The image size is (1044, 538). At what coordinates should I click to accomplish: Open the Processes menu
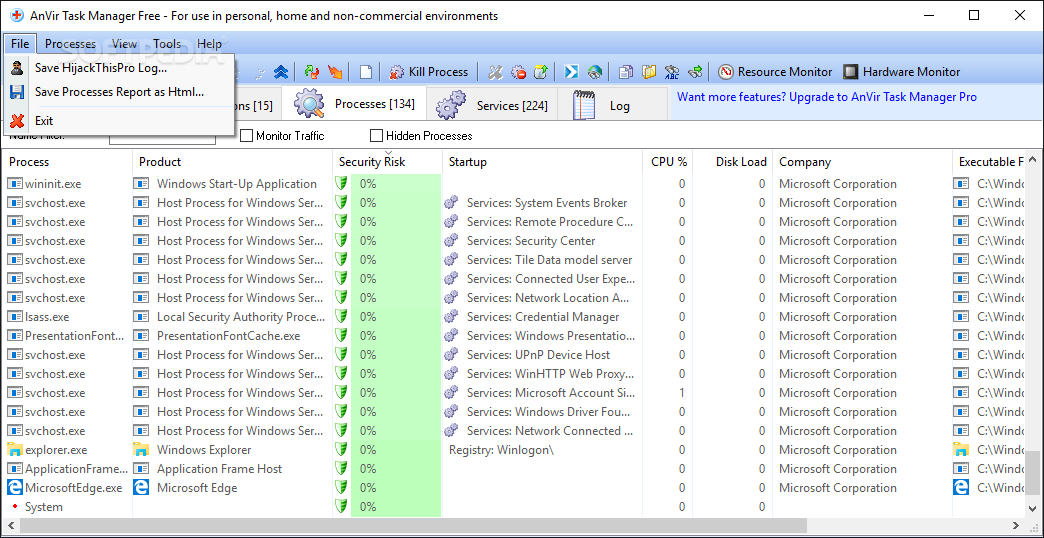[x=71, y=44]
